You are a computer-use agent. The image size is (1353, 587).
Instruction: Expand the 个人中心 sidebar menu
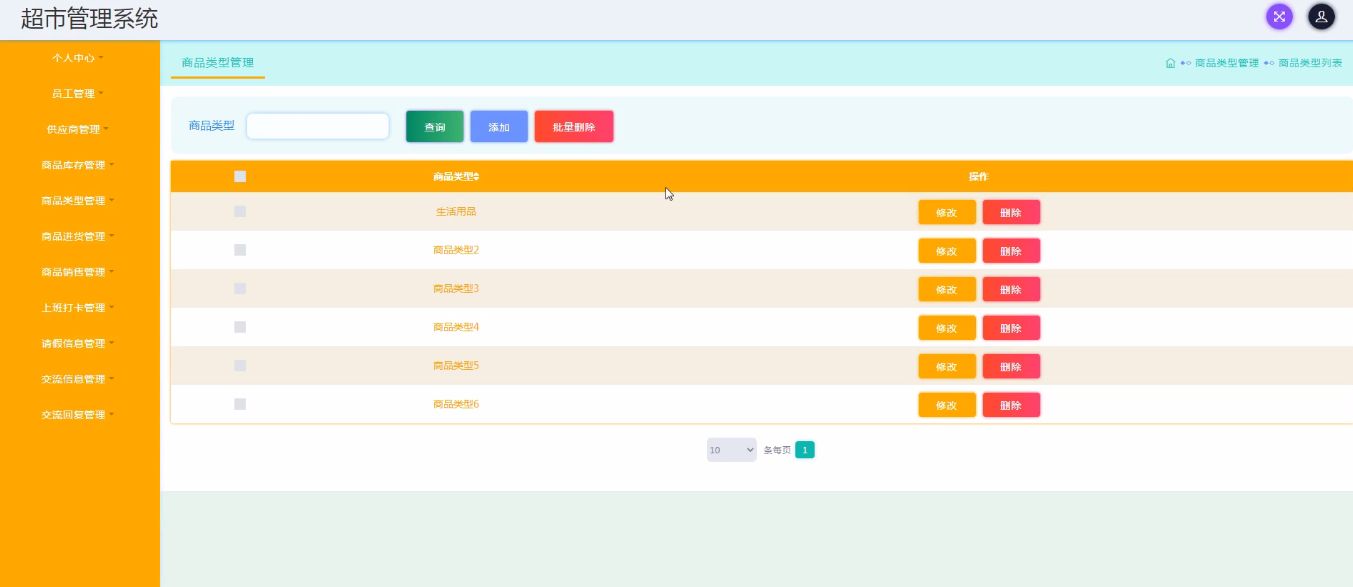pos(78,58)
